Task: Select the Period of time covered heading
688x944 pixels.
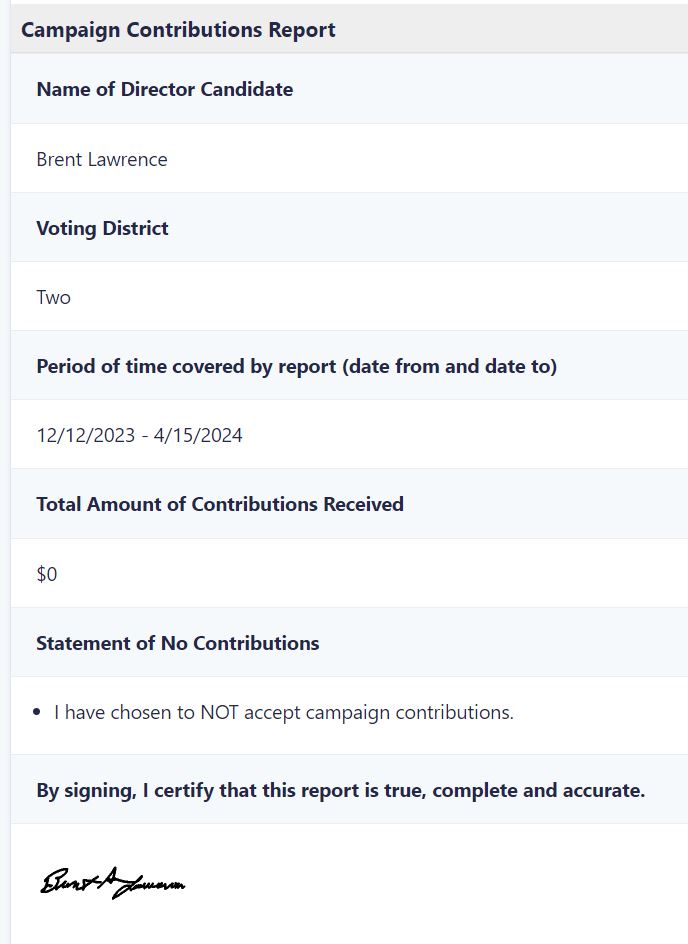Action: coord(297,366)
